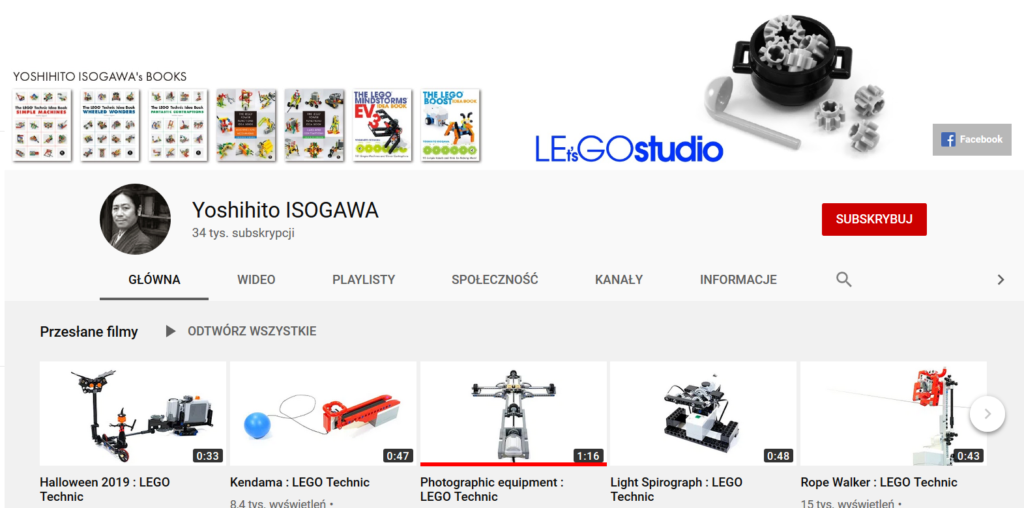The width and height of the screenshot is (1024, 508).
Task: Click 34 tys. subskrypcji text
Action: 243,232
